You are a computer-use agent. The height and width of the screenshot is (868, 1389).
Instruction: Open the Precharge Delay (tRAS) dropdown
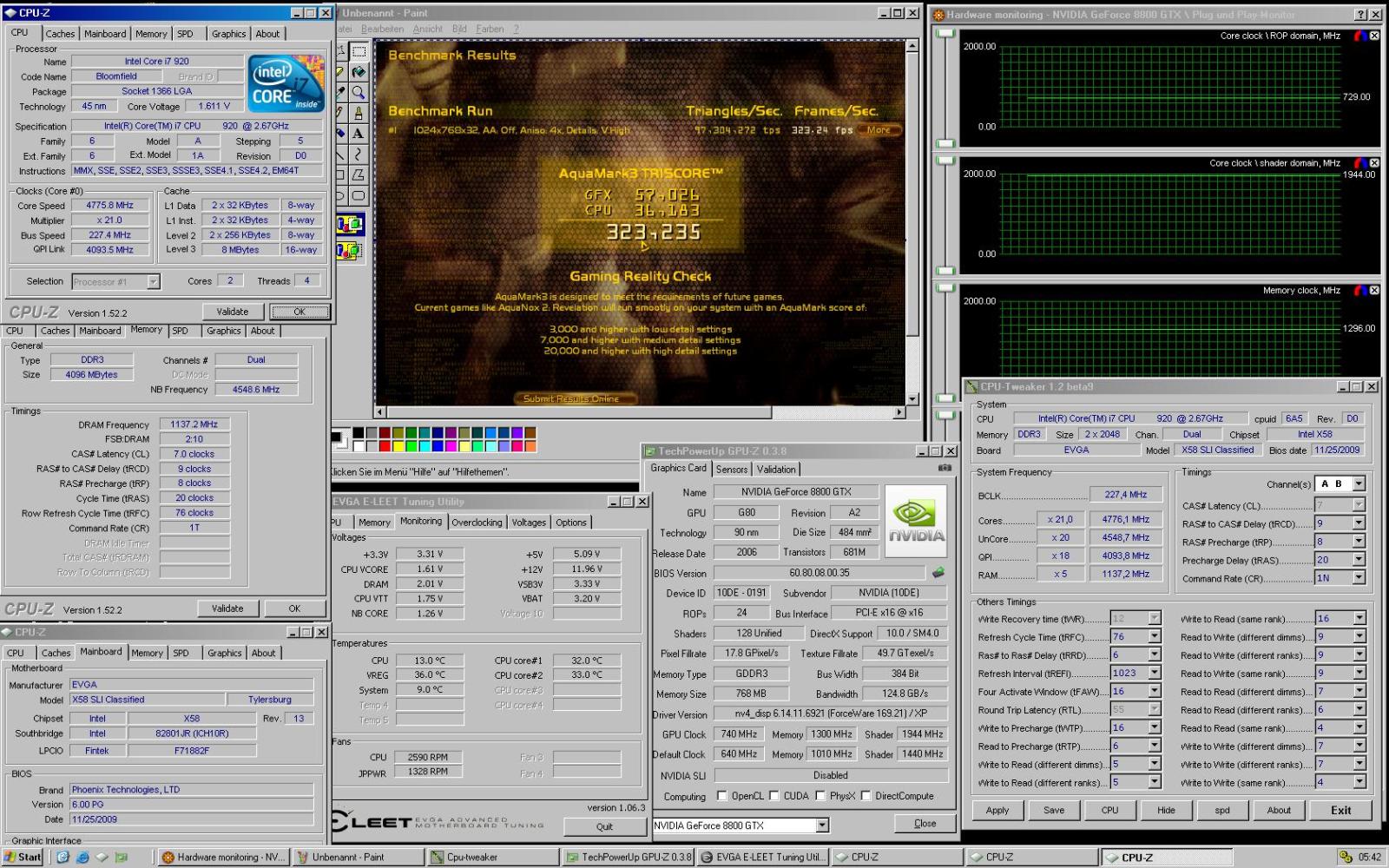(1359, 560)
